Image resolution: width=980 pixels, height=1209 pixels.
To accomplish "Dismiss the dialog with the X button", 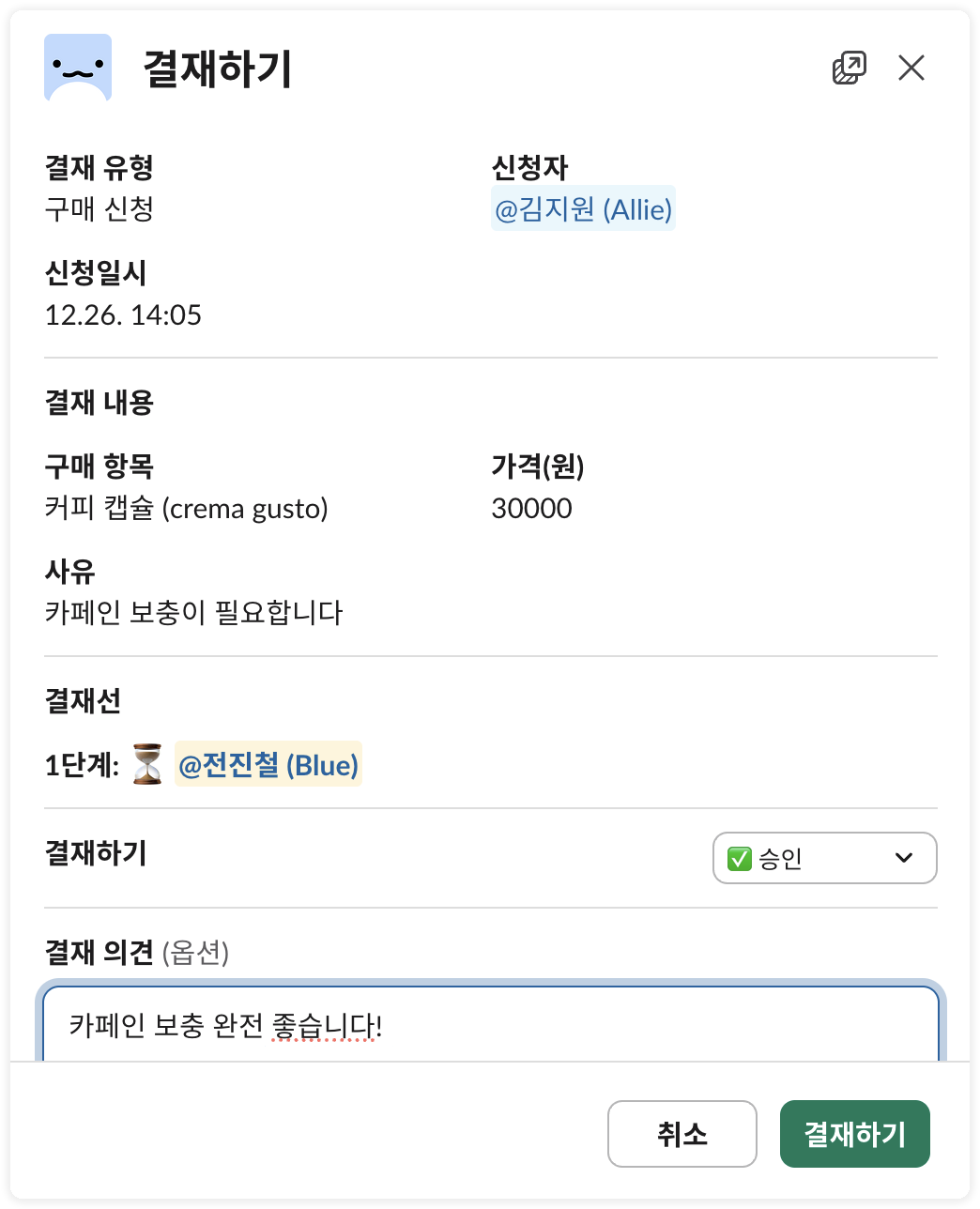I will (910, 67).
